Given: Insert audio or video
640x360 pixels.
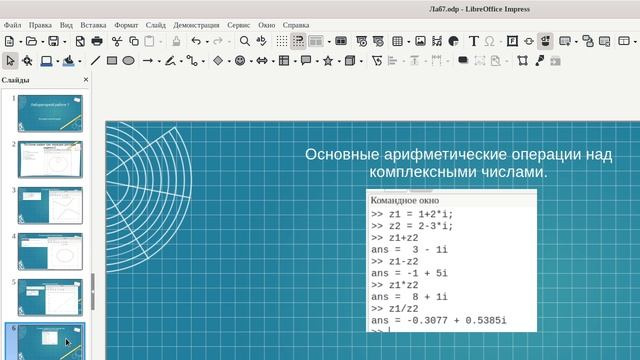Looking at the screenshot, I should pos(437,41).
